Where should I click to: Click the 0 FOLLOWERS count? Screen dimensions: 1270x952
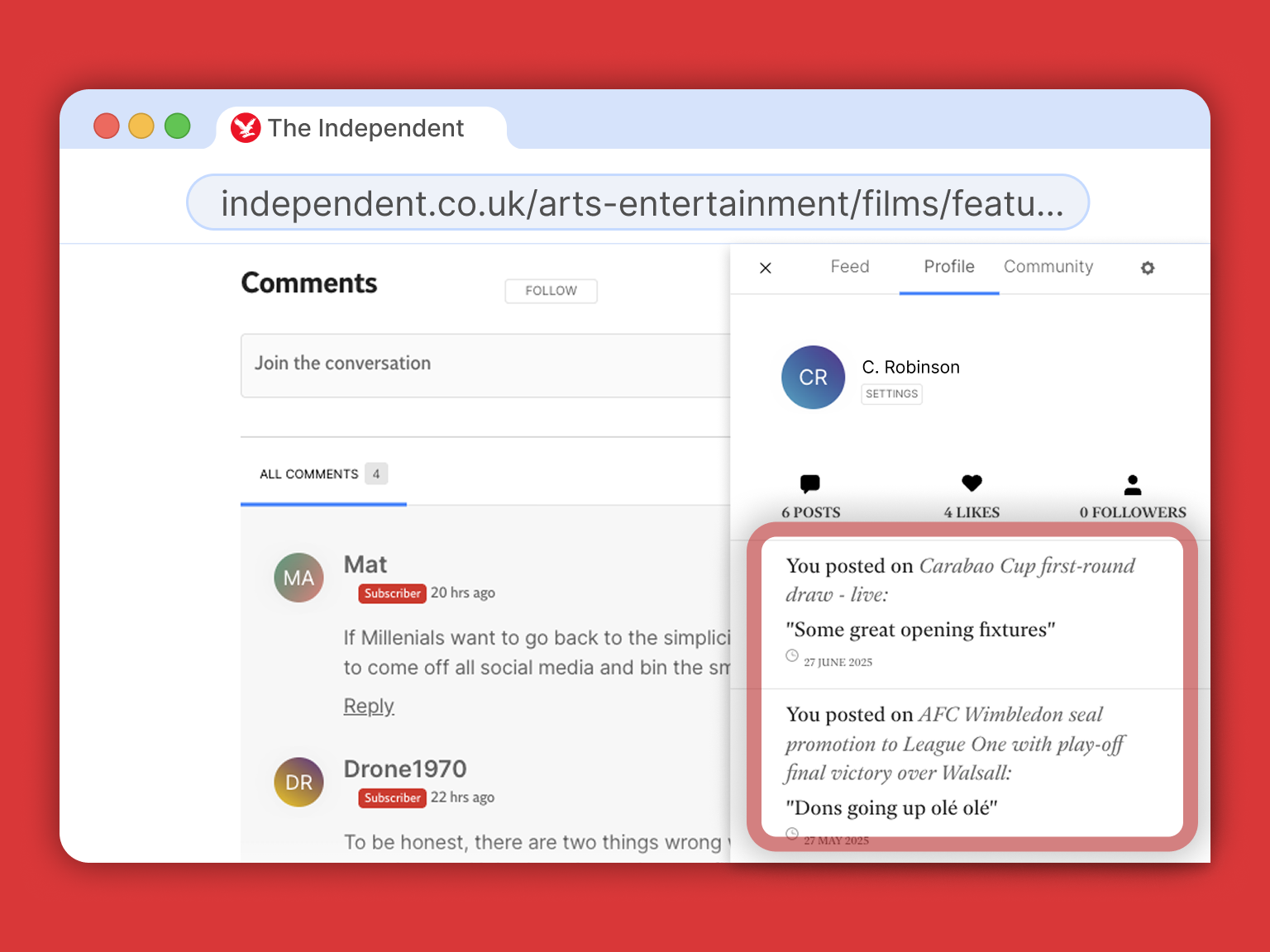1133,512
